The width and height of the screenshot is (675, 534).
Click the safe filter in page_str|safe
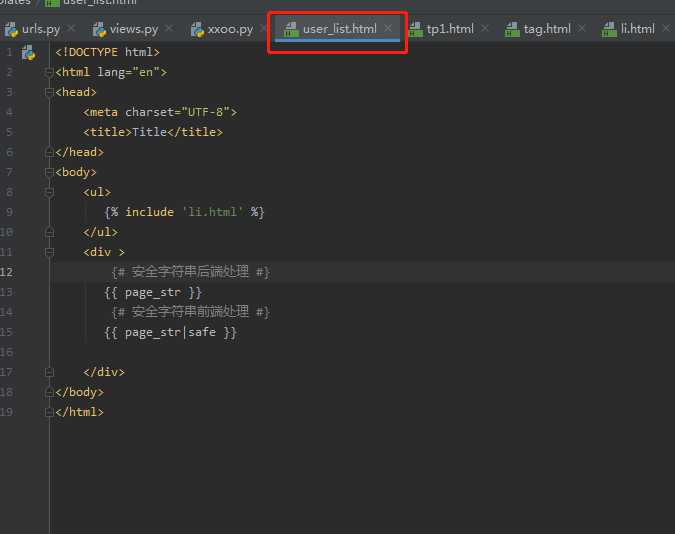pos(202,332)
